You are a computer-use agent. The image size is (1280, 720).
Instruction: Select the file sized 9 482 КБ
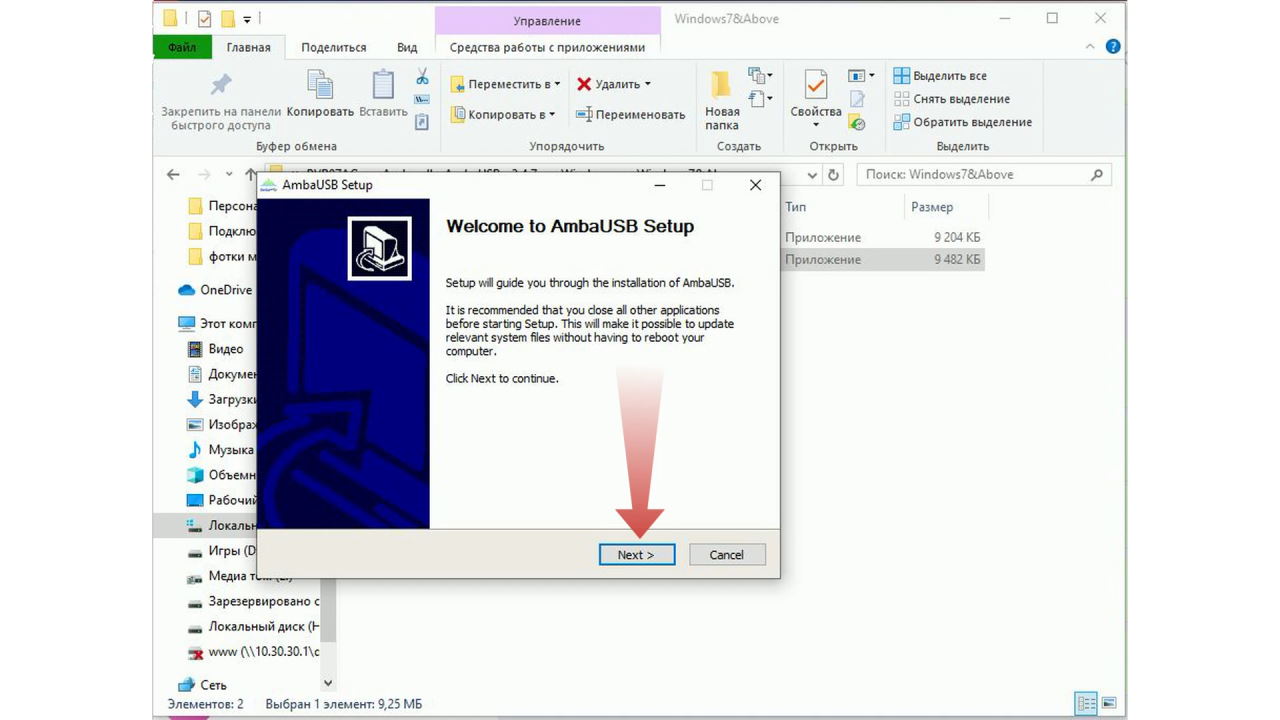[x=882, y=260]
